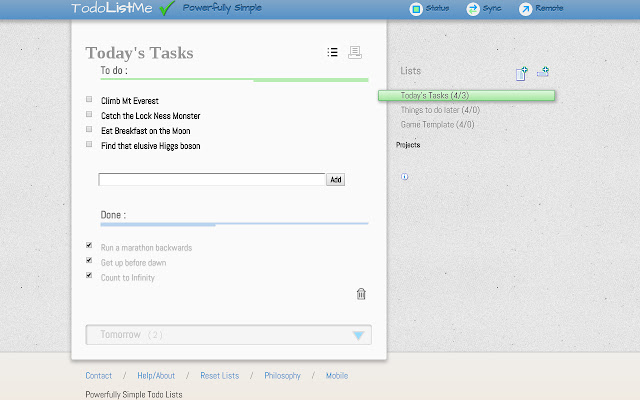This screenshot has width=640, height=400.
Task: Check off Climb Mt Everest
Action: 89,99
